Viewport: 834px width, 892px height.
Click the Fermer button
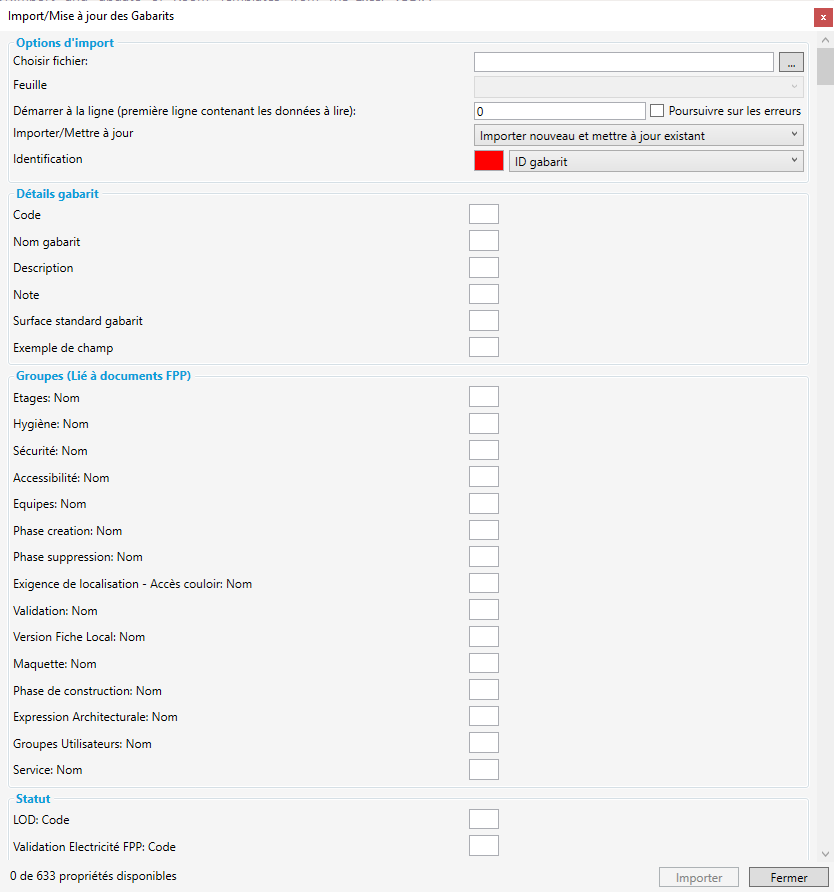pos(788,878)
